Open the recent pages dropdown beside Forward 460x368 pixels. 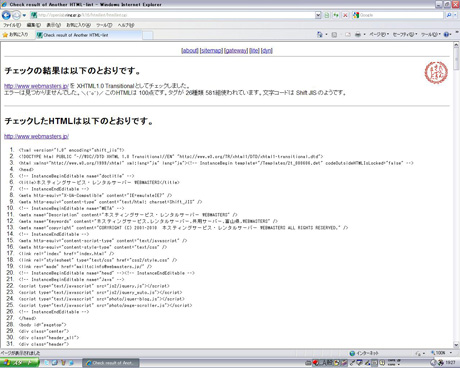(x=24, y=15)
